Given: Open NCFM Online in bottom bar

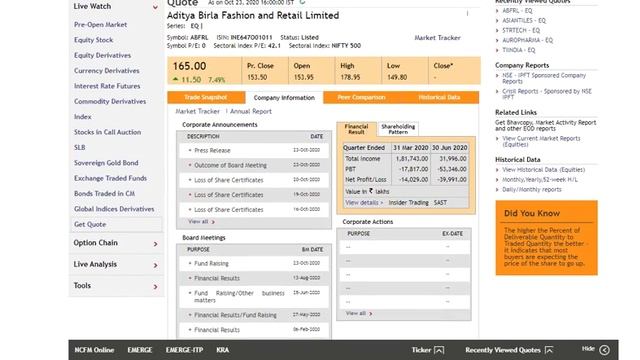Looking at the screenshot, I should [94, 350].
